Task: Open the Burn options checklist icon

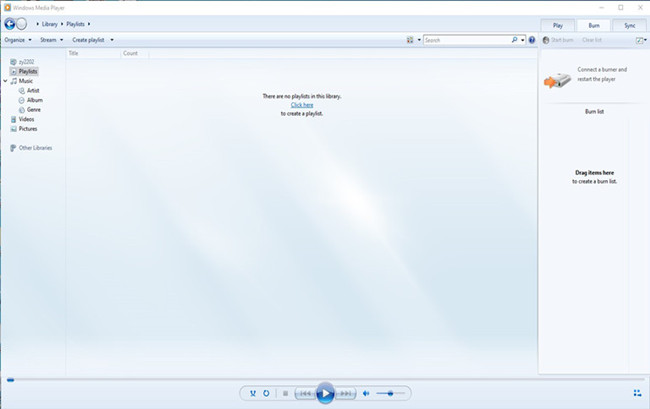Action: tap(640, 40)
